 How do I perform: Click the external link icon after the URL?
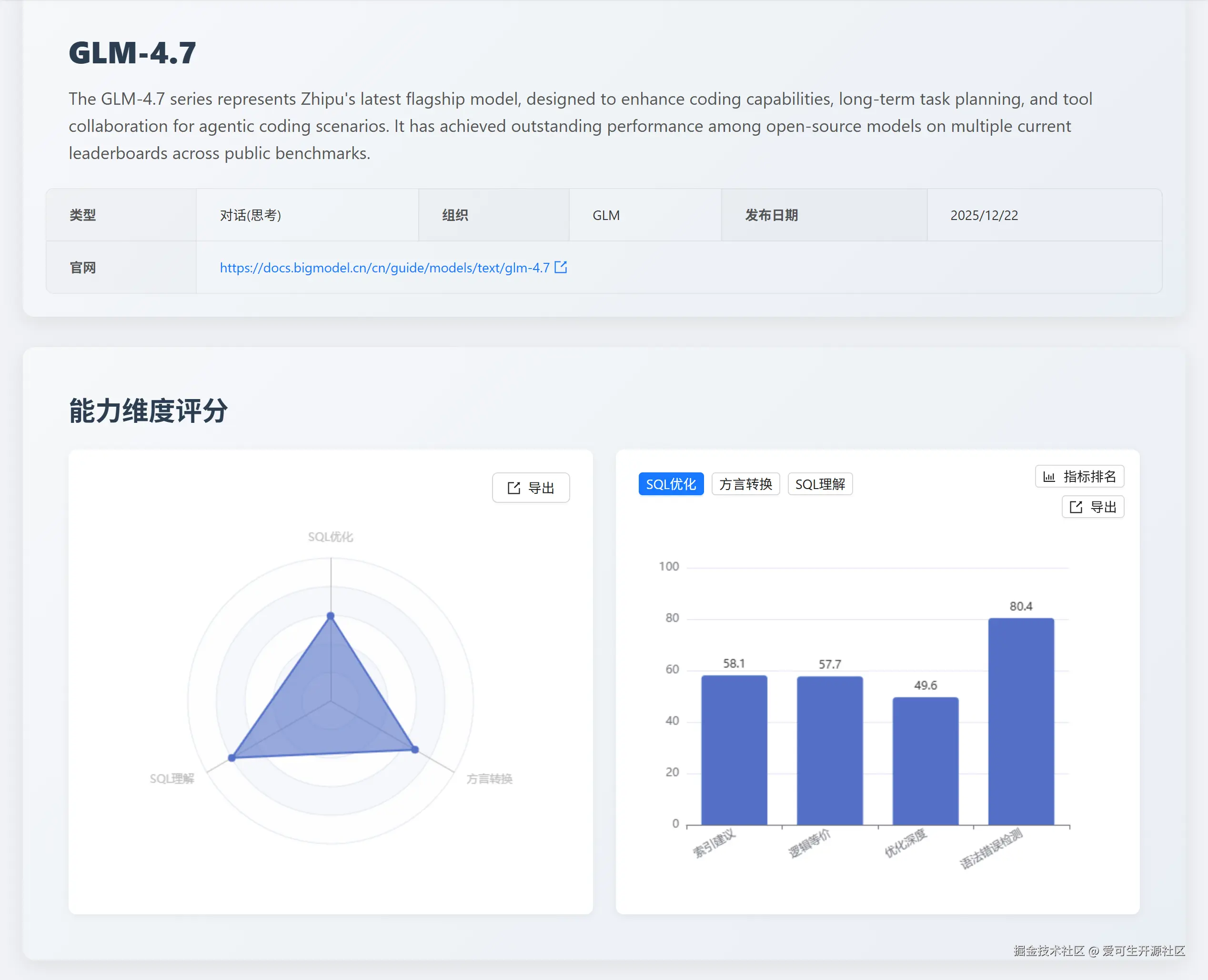(x=560, y=267)
